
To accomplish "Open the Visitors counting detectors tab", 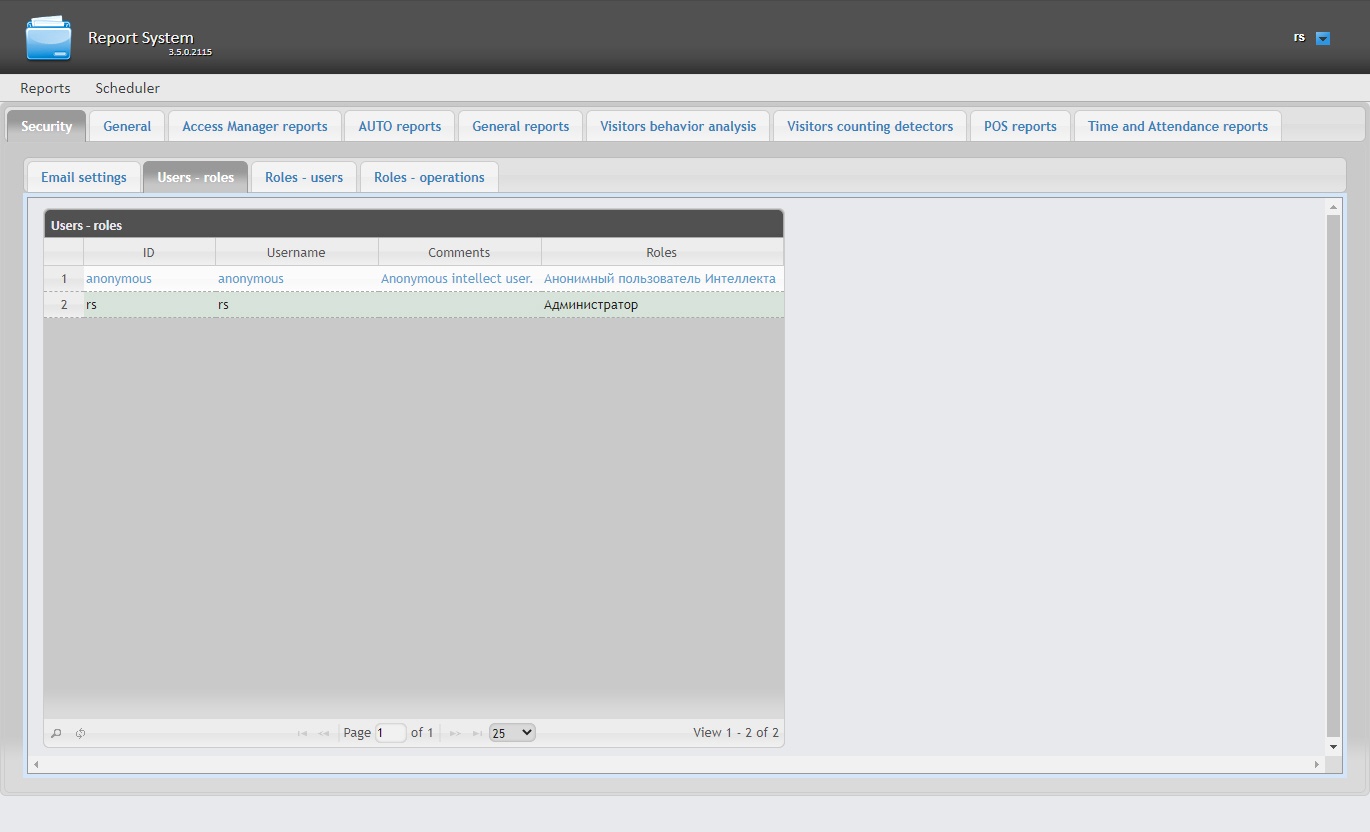I will [x=870, y=126].
